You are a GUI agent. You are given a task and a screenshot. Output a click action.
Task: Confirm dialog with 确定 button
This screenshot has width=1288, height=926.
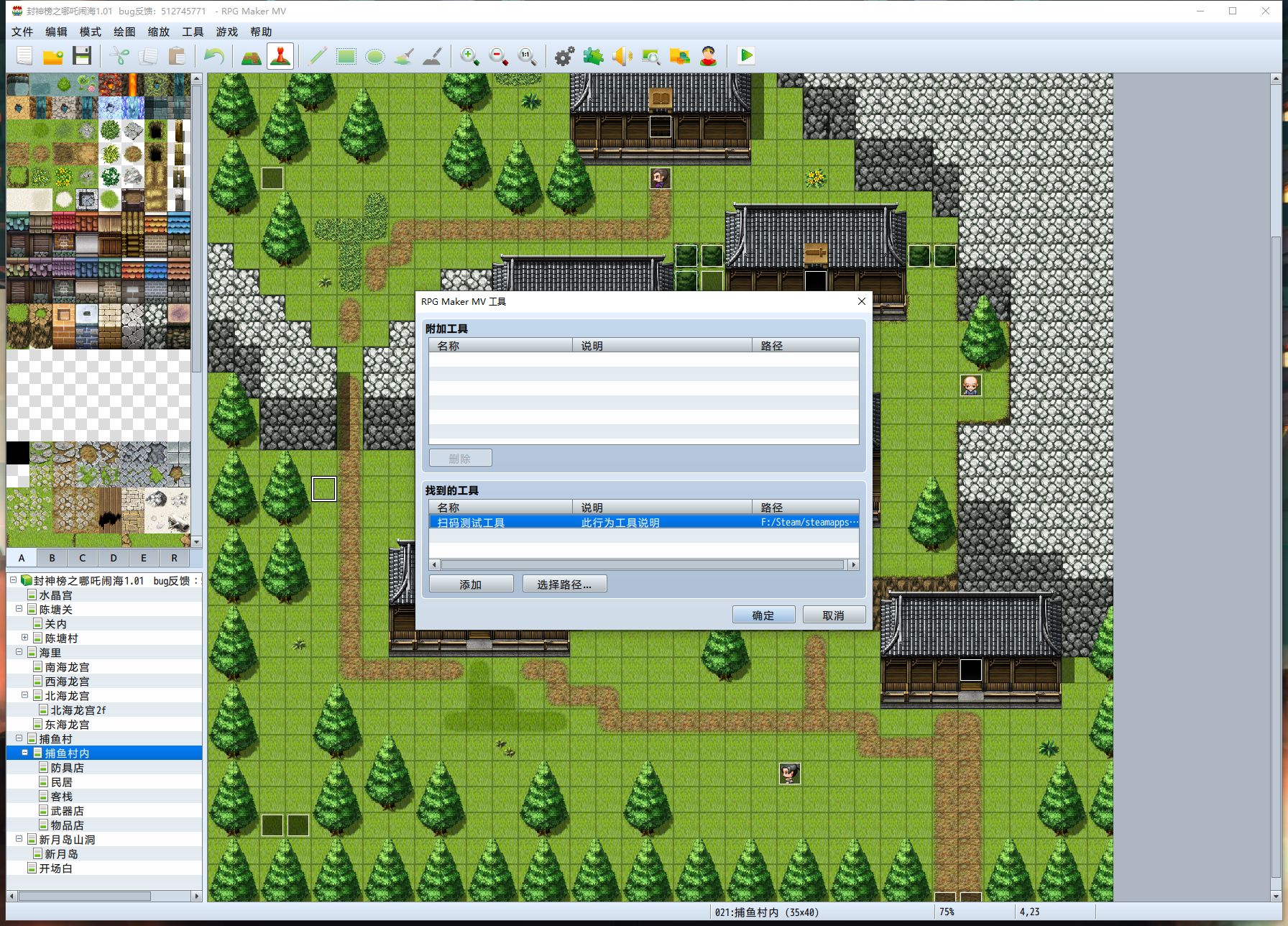(763, 615)
